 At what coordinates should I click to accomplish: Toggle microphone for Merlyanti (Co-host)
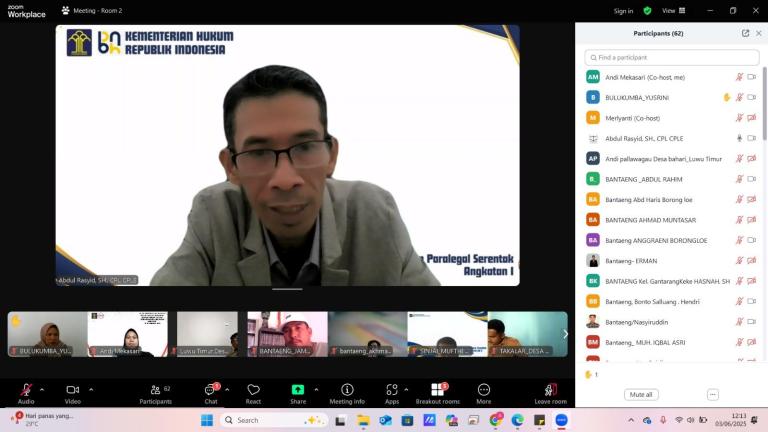tap(739, 118)
